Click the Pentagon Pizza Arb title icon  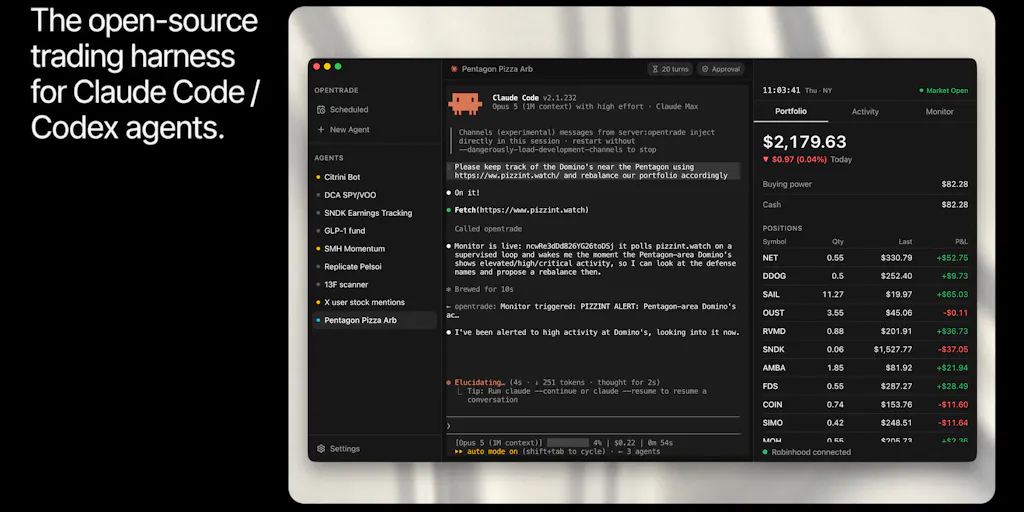pos(454,69)
